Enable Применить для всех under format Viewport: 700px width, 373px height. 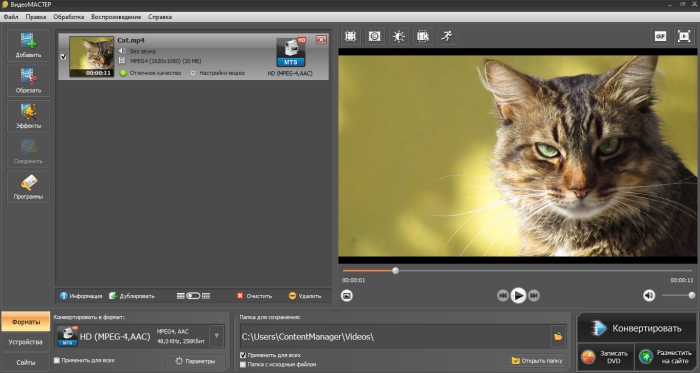[x=57, y=360]
